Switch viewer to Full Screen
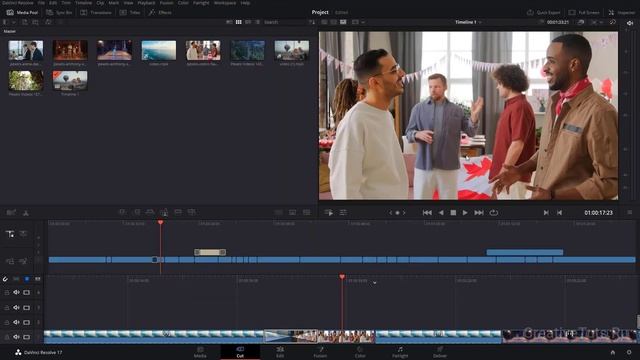 tap(584, 13)
